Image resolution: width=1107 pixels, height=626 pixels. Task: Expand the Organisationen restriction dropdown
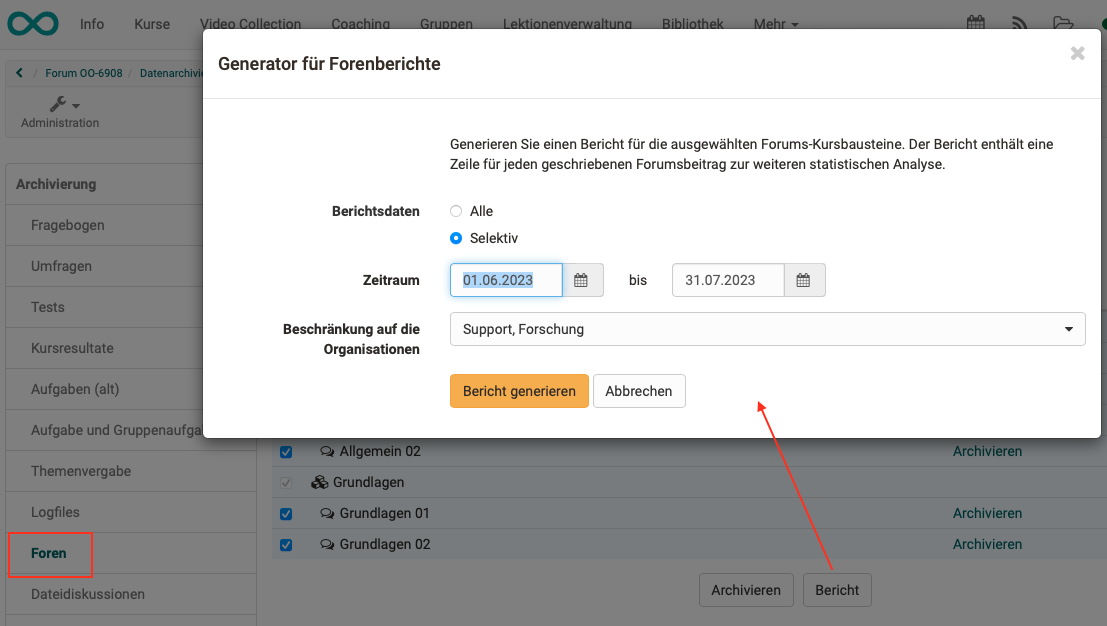[x=767, y=329]
